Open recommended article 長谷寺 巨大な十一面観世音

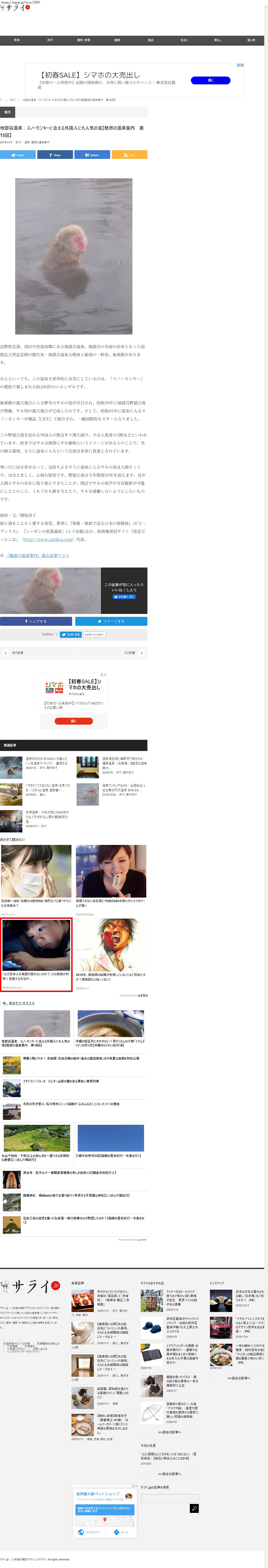pyautogui.click(x=69, y=1172)
